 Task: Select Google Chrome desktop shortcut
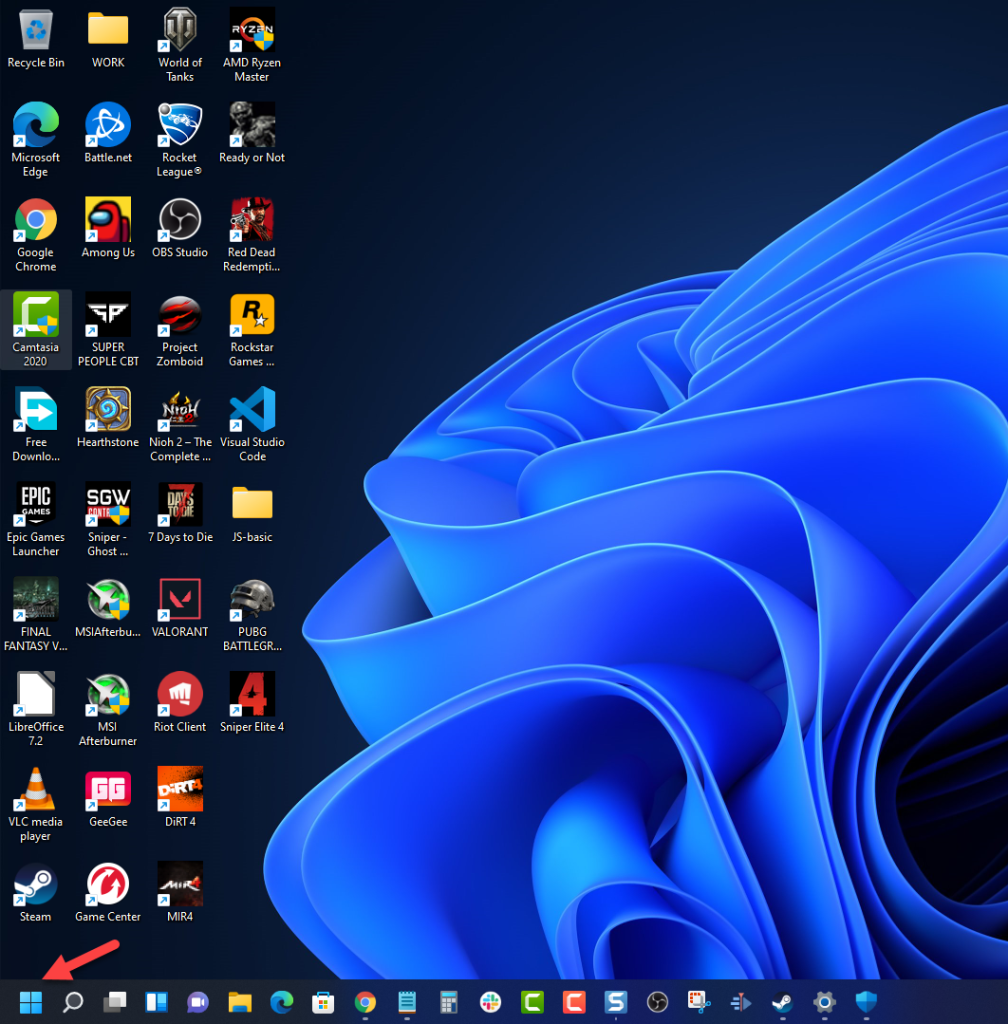tap(36, 235)
